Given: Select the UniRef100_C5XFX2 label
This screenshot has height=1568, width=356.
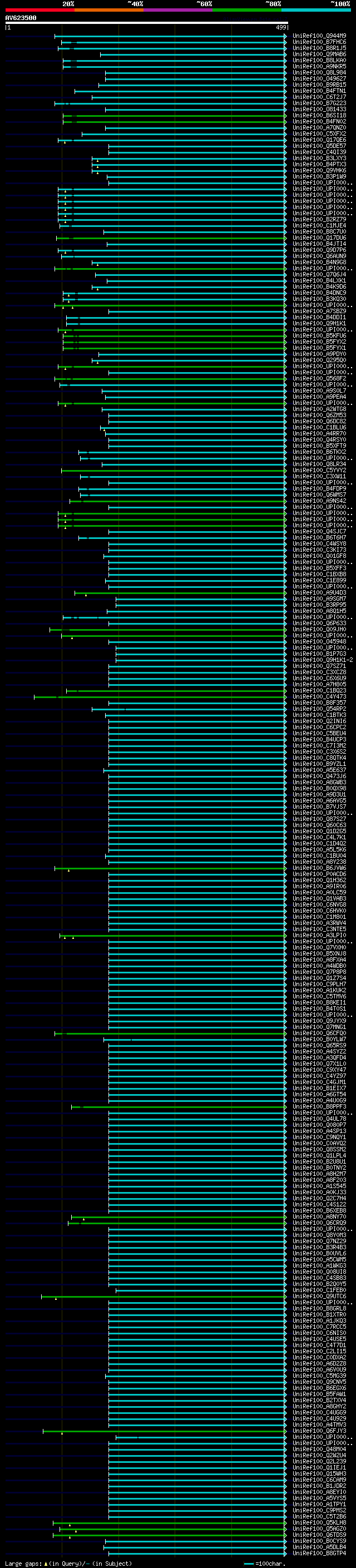Looking at the screenshot, I should (319, 134).
